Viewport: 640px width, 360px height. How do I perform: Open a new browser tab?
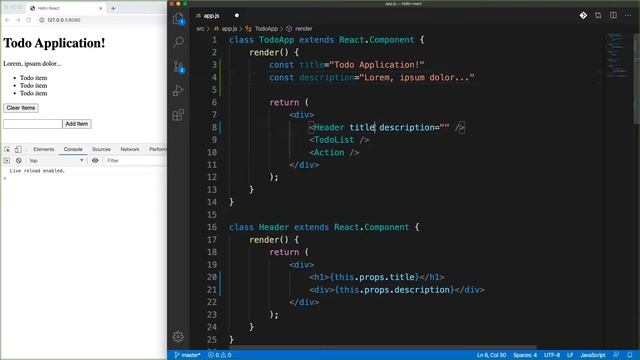click(x=113, y=8)
